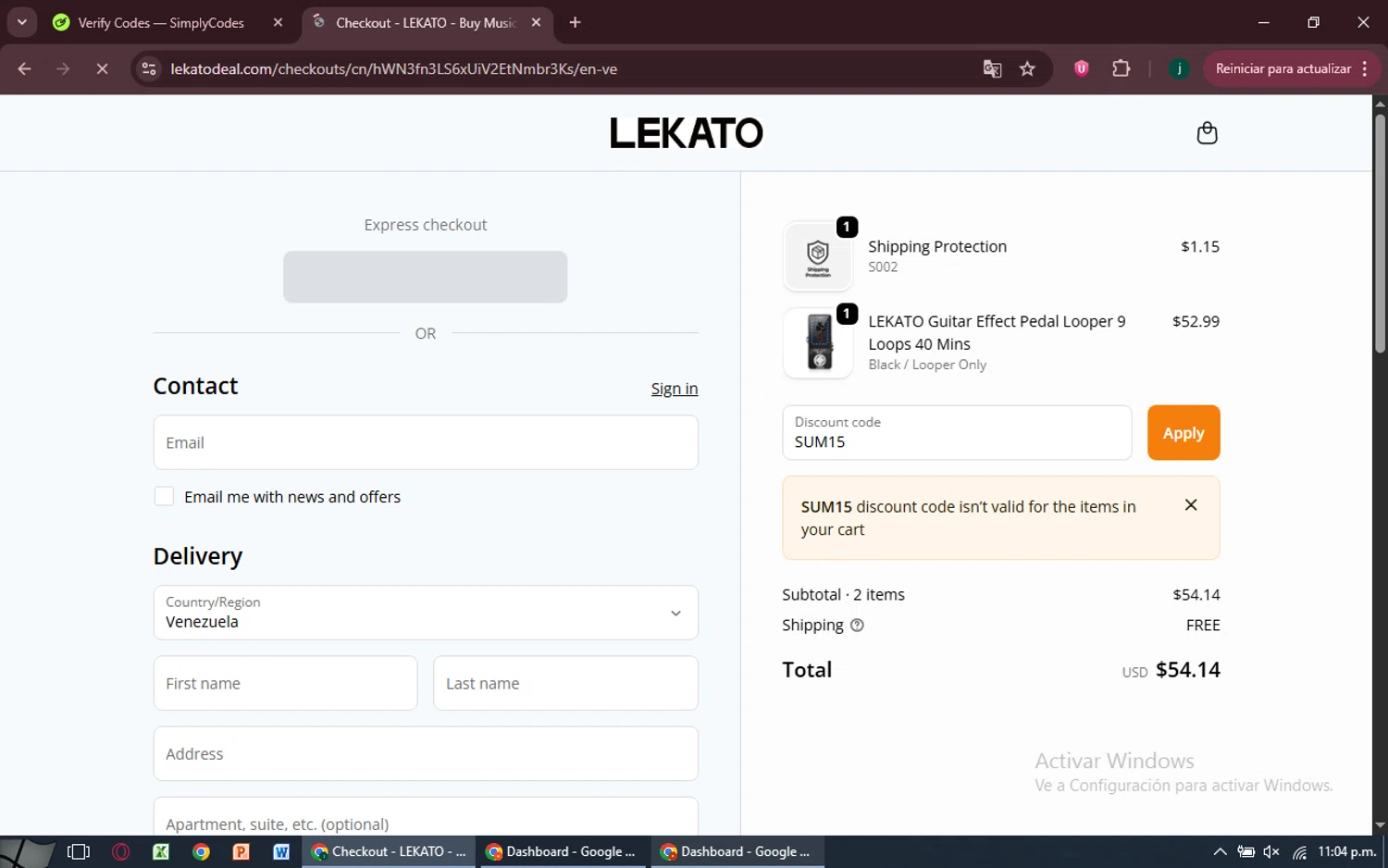1388x868 pixels.
Task: Show hidden system tray icons
Action: coord(1220,851)
